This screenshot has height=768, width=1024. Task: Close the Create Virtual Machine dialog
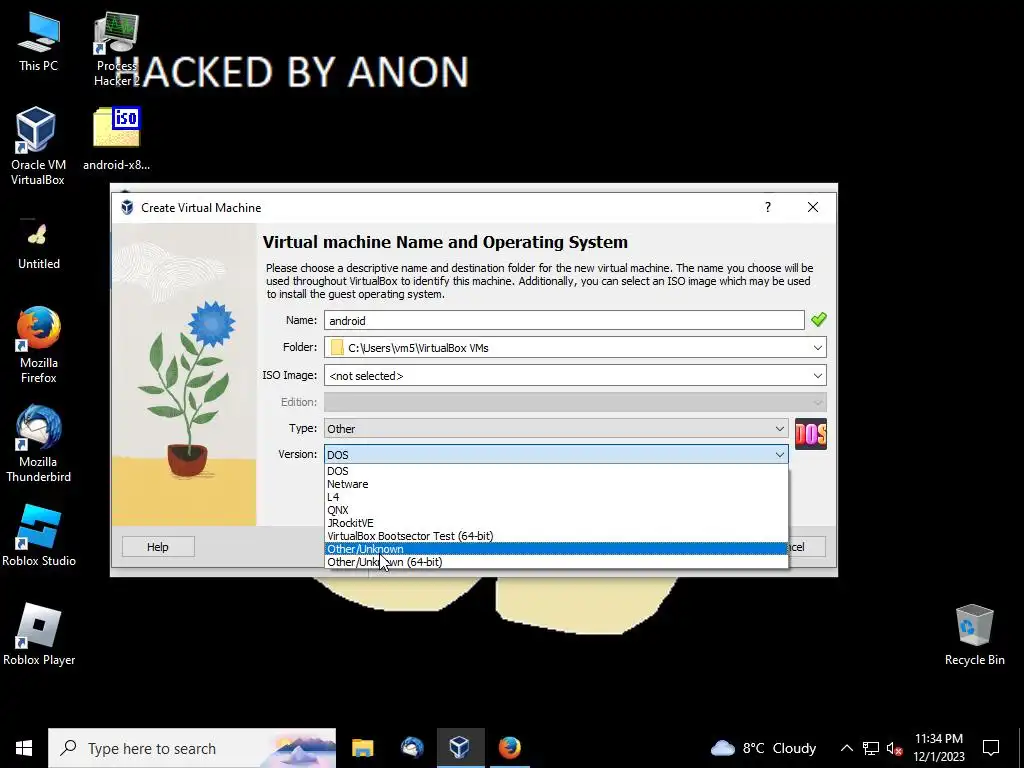[812, 207]
